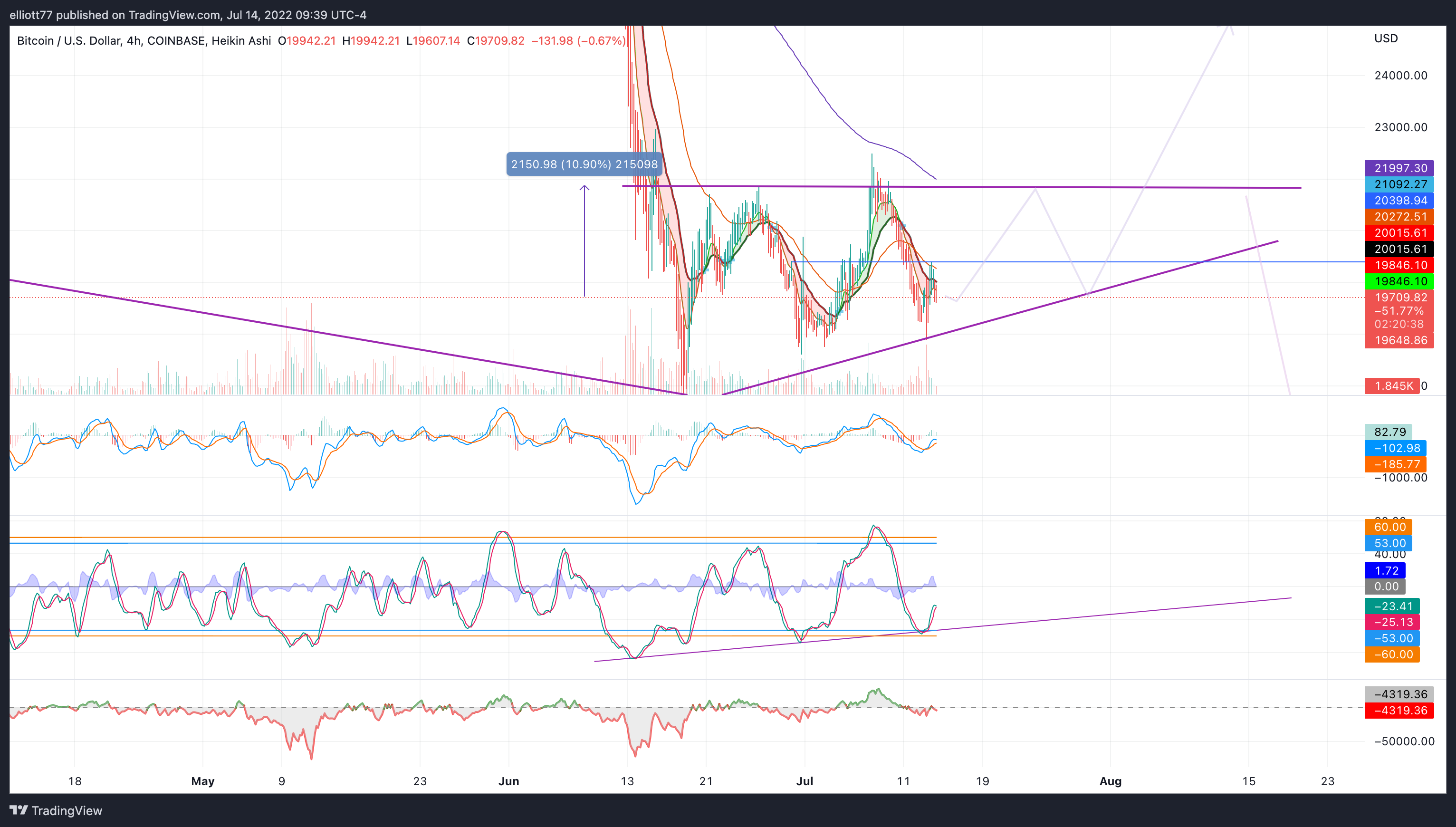Click the orange -60.00 oscillator level tag
Viewport: 1456px width, 827px height.
tap(1392, 654)
